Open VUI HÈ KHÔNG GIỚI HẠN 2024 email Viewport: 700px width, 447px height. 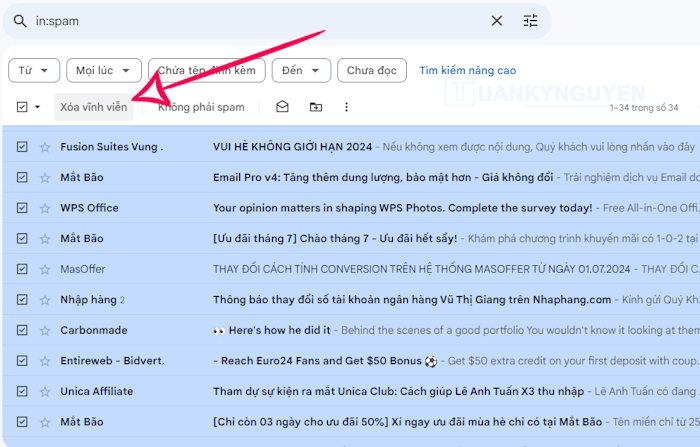click(x=292, y=147)
